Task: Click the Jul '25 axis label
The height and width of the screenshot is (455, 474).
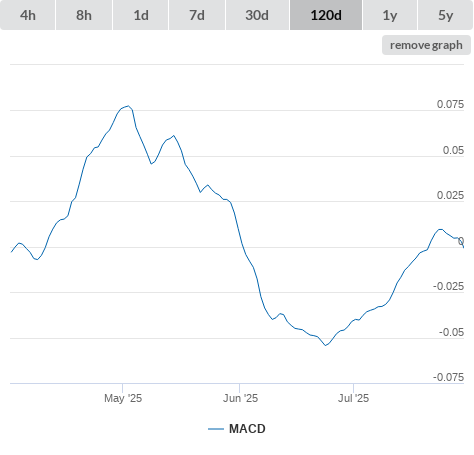Action: [x=354, y=398]
